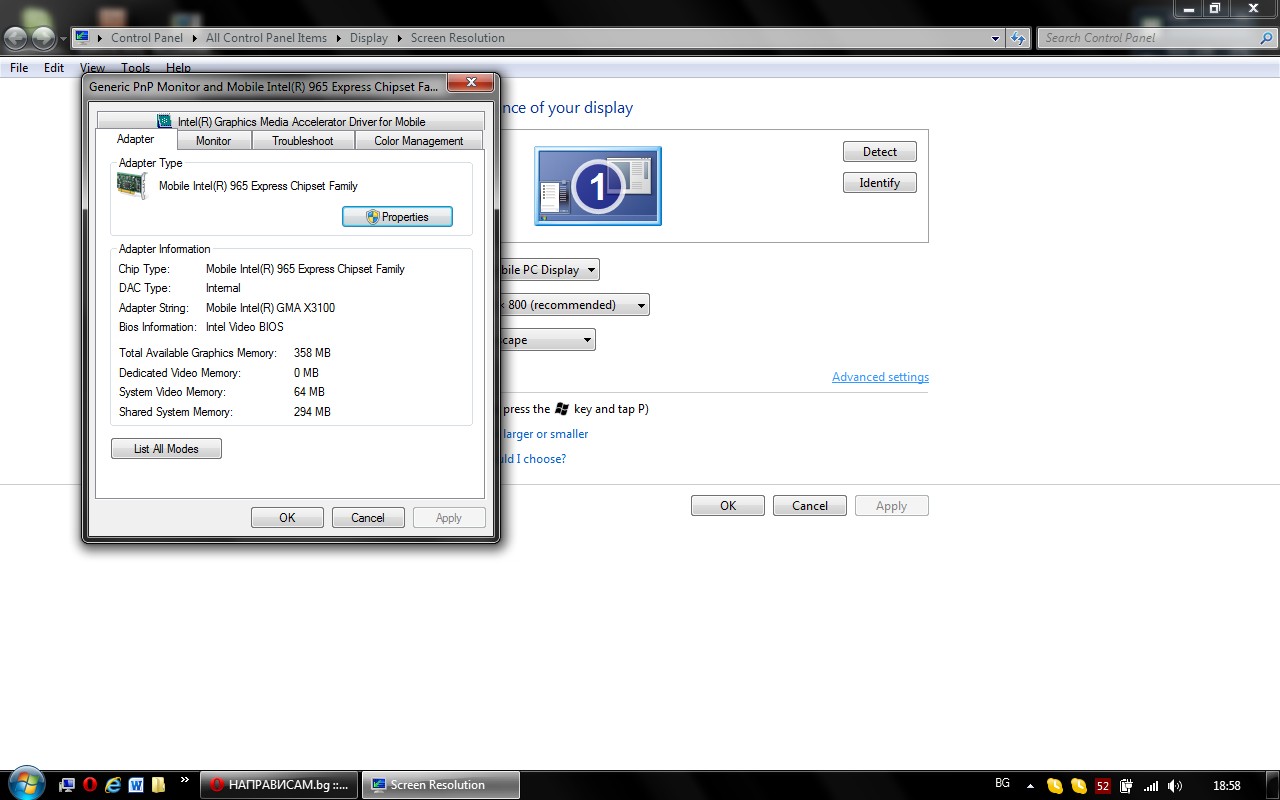Select the monitor 1 display thumbnail
1280x800 pixels.
[x=598, y=186]
